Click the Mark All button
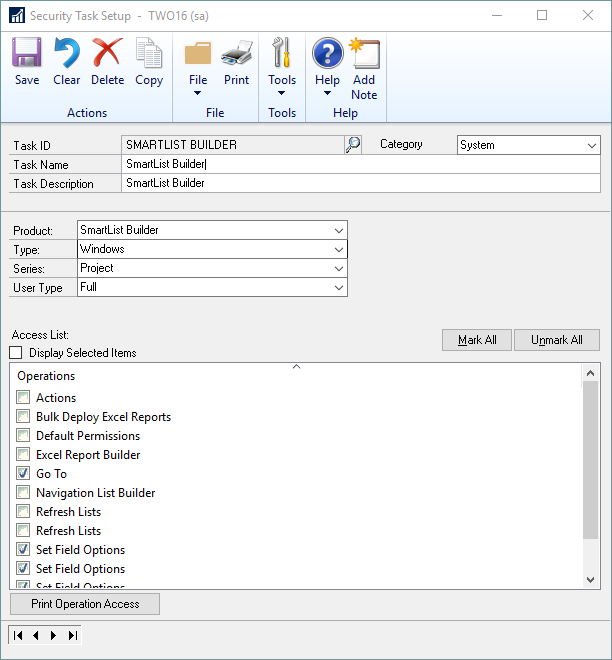Image resolution: width=612 pixels, height=660 pixels. tap(477, 340)
